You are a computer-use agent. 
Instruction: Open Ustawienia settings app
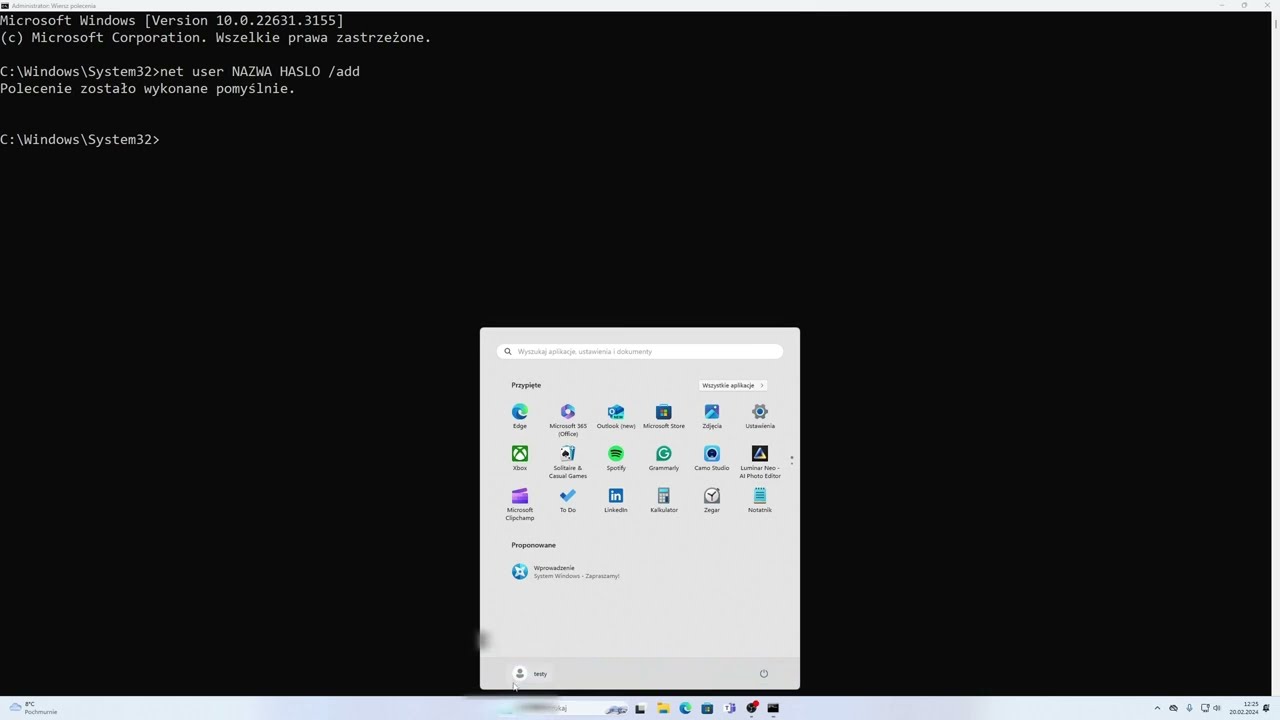tap(760, 417)
